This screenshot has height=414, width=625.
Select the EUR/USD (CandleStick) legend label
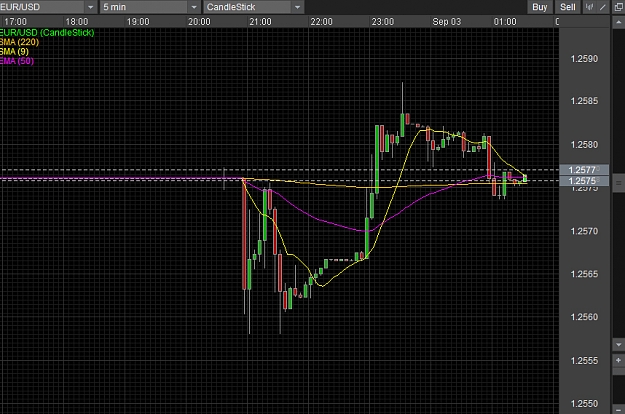pyautogui.click(x=47, y=33)
